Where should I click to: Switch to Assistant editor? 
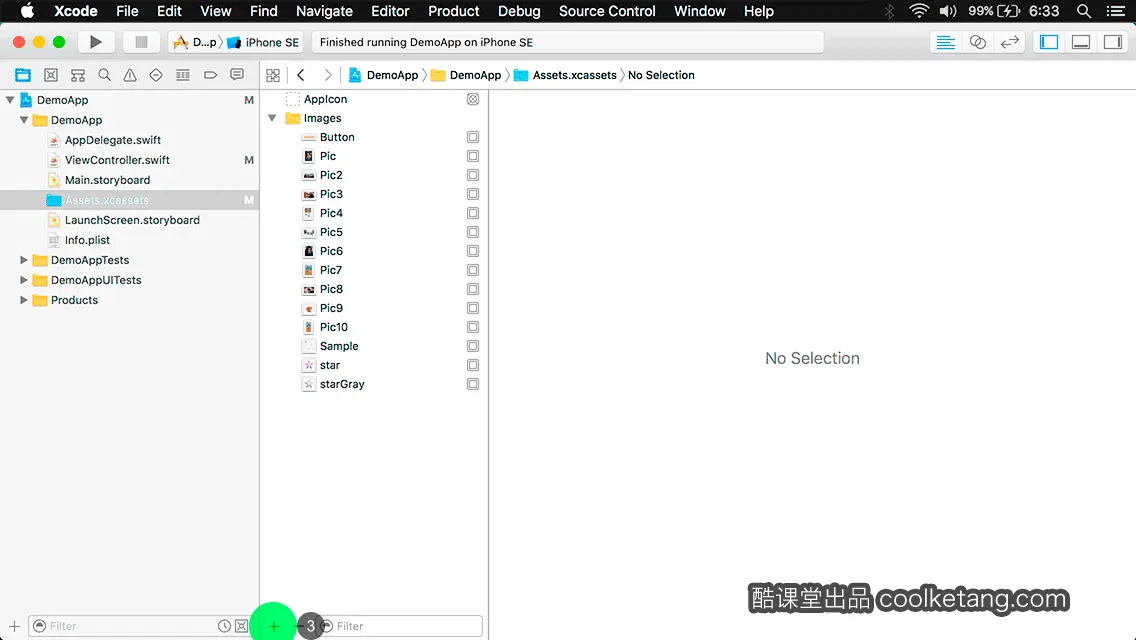977,42
